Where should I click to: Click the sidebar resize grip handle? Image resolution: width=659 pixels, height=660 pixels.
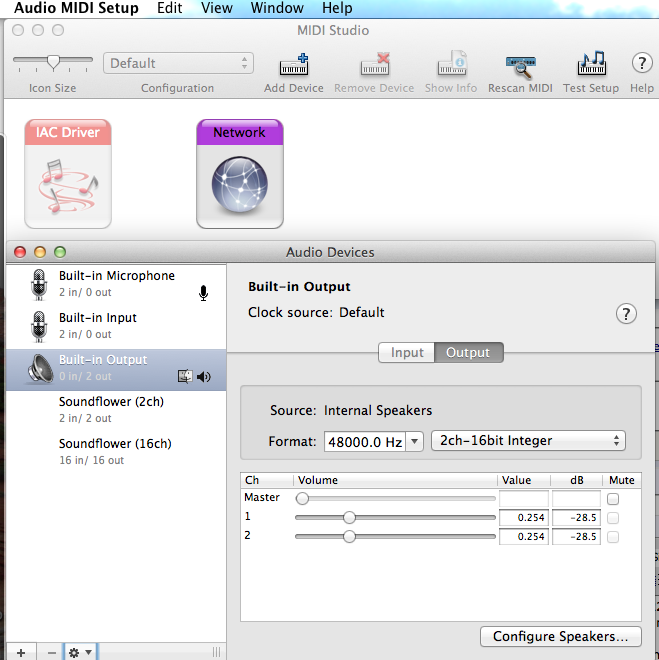tap(216, 652)
